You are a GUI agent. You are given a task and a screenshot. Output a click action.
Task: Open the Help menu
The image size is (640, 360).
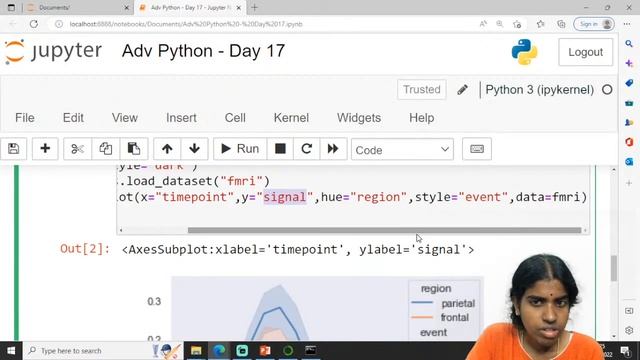pos(421,118)
